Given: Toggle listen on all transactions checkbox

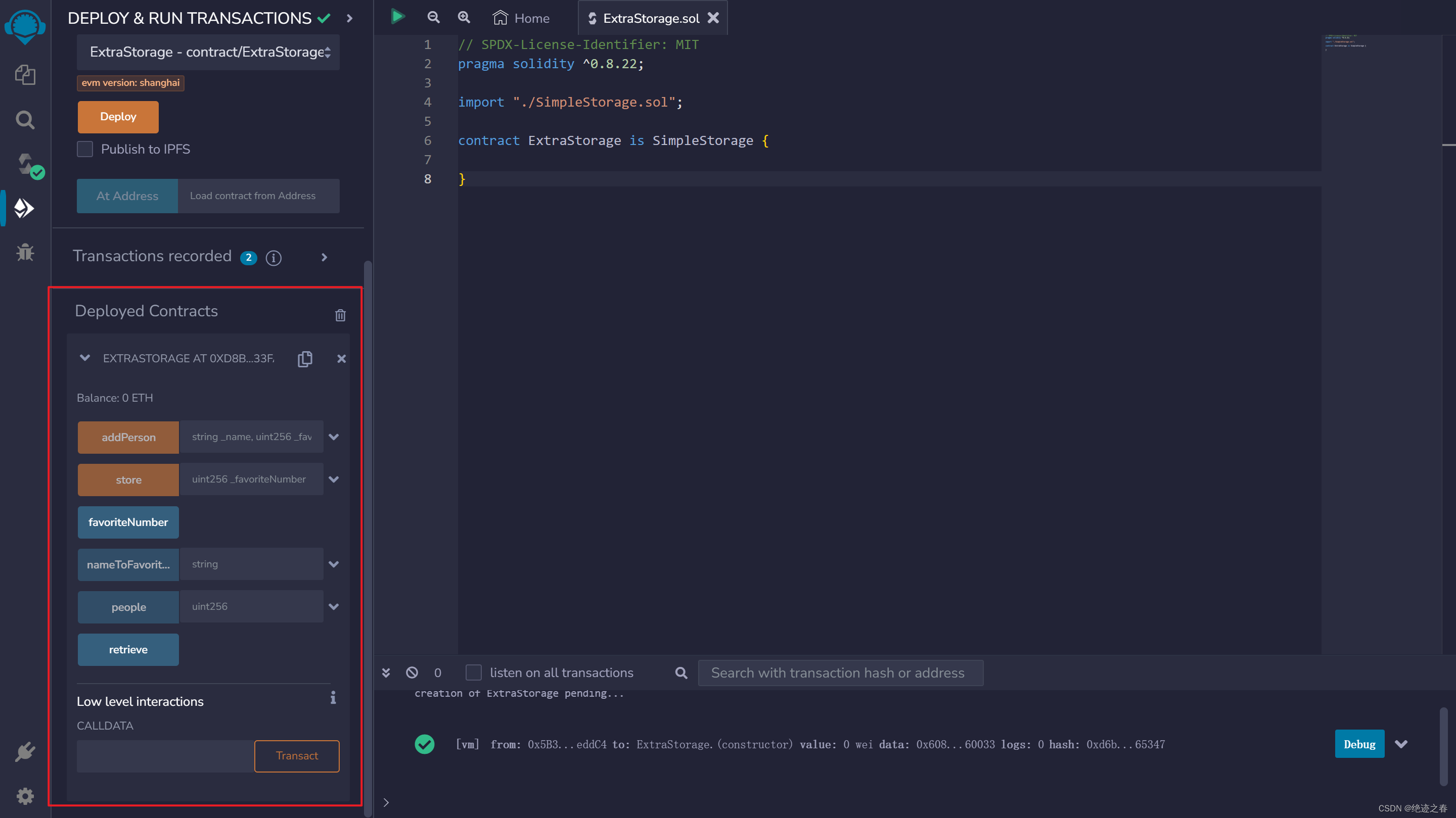Looking at the screenshot, I should (474, 672).
